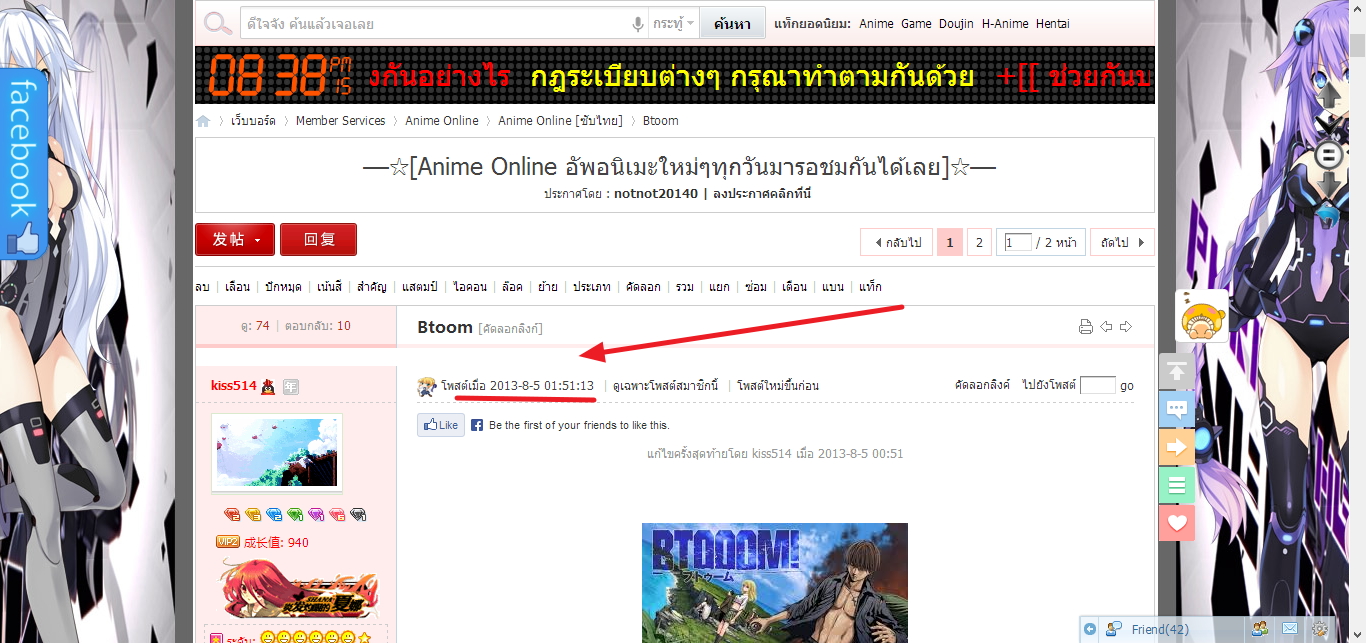The width and height of the screenshot is (1366, 643).
Task: Click the search magnifier icon
Action: coord(217,24)
